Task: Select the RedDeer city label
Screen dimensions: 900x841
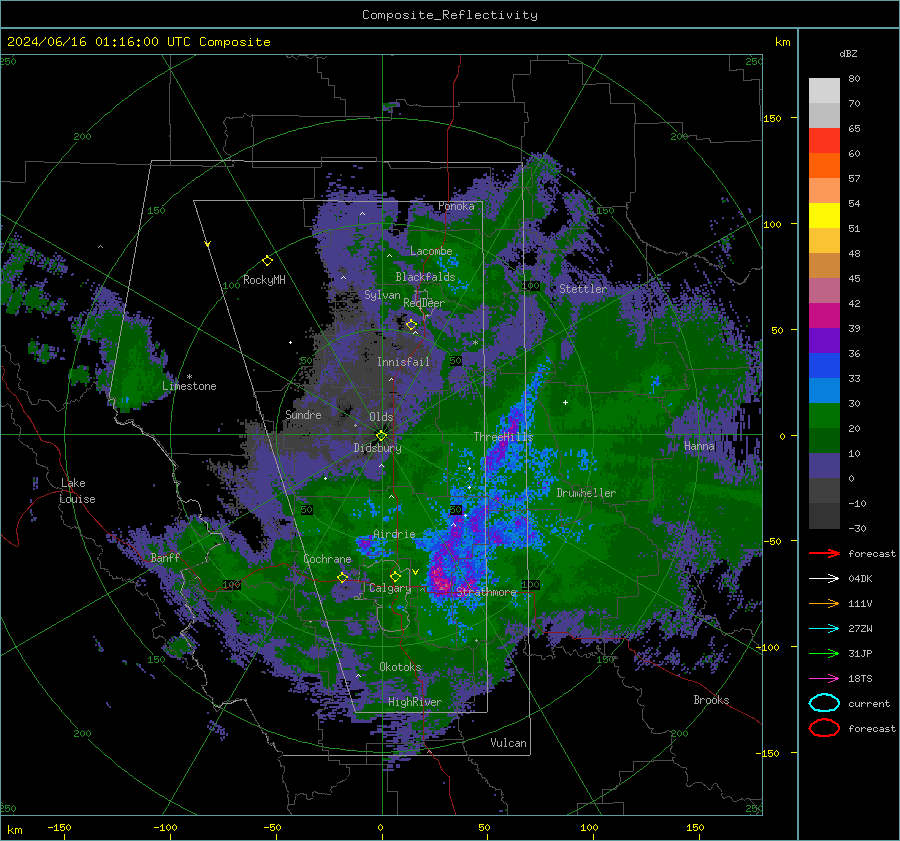Action: click(424, 303)
